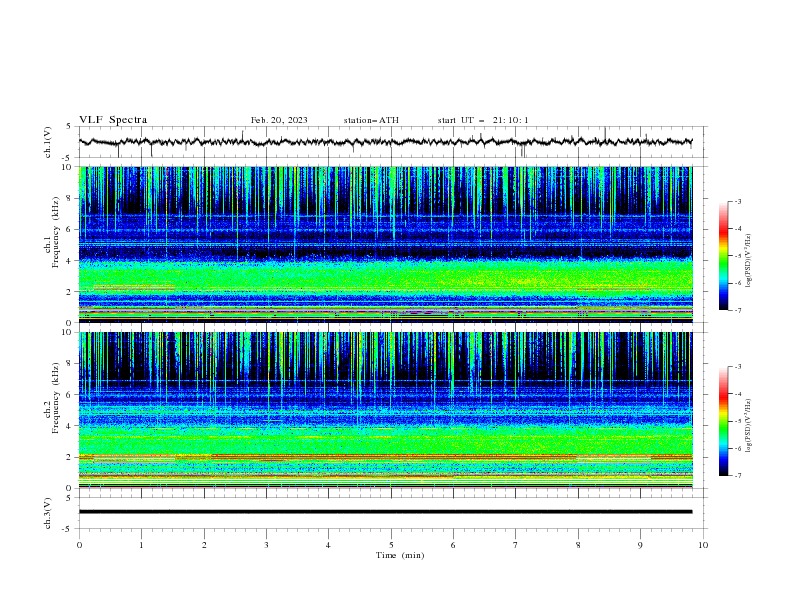Click the '-5' tick on the ch.1(V) axis

pos(68,158)
